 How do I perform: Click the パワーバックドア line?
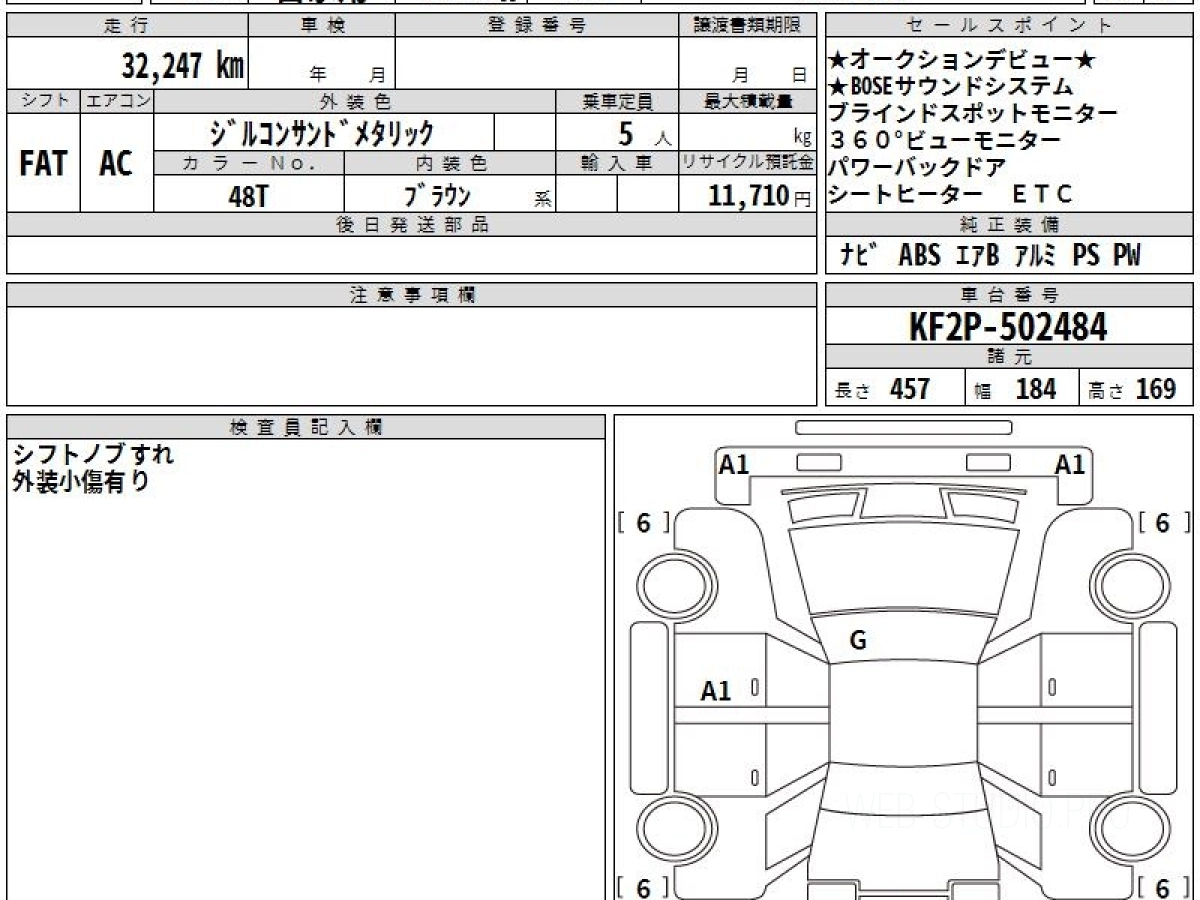coord(917,166)
